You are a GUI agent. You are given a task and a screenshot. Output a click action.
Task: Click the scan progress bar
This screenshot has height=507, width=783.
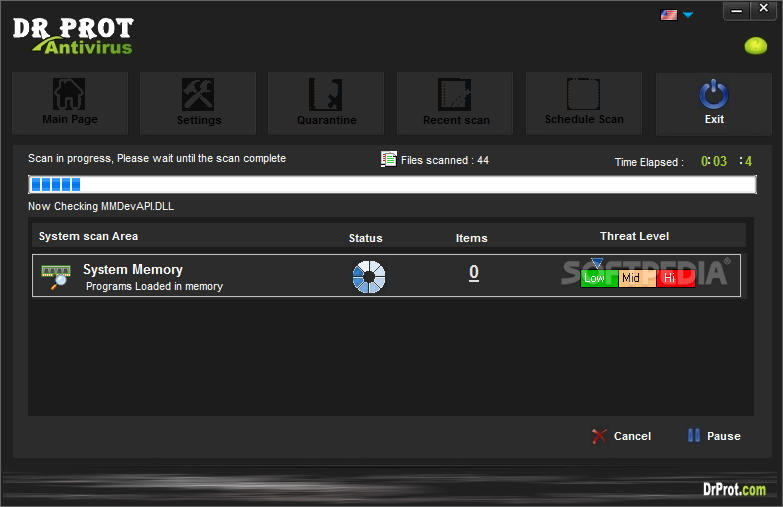click(x=392, y=184)
